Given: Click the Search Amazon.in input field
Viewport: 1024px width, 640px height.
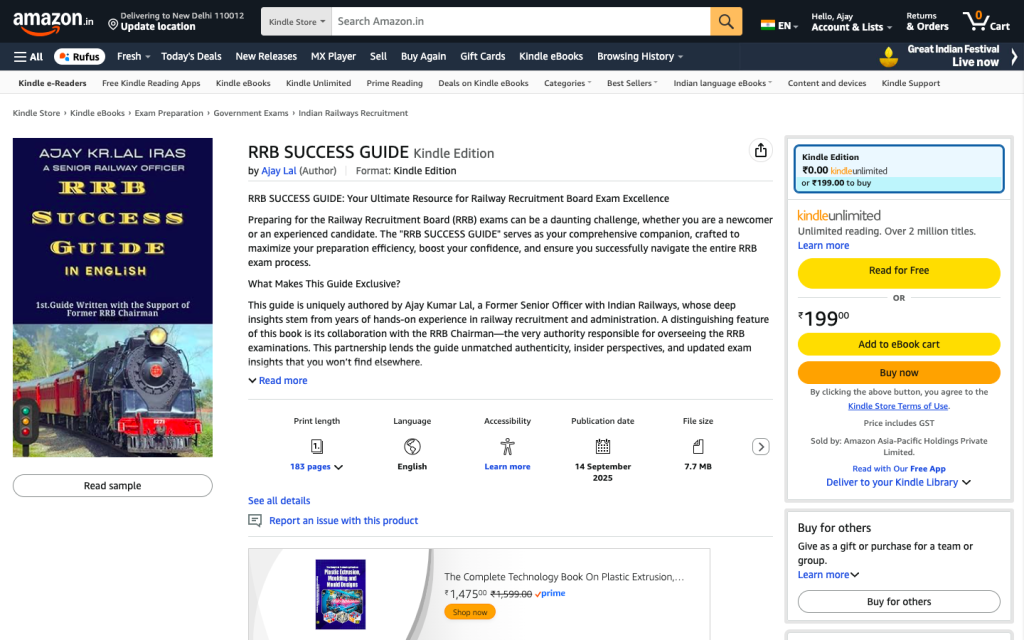Looking at the screenshot, I should coord(520,21).
